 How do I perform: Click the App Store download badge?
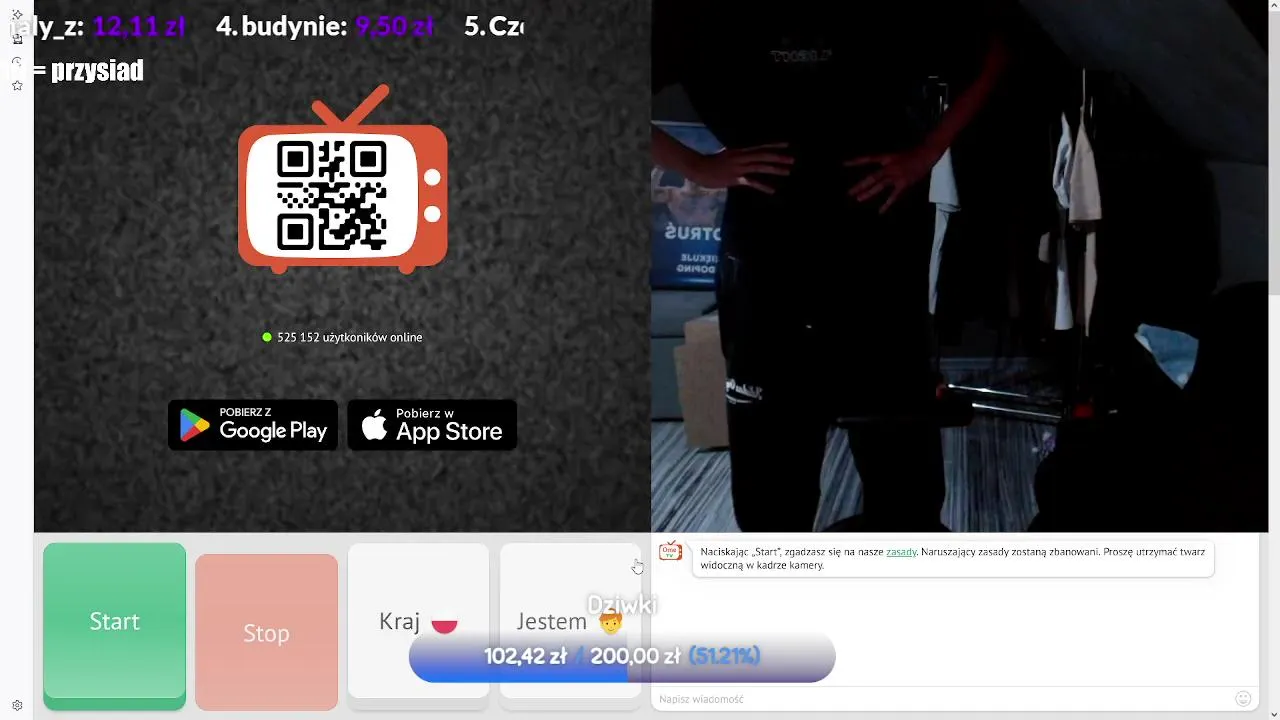(432, 425)
